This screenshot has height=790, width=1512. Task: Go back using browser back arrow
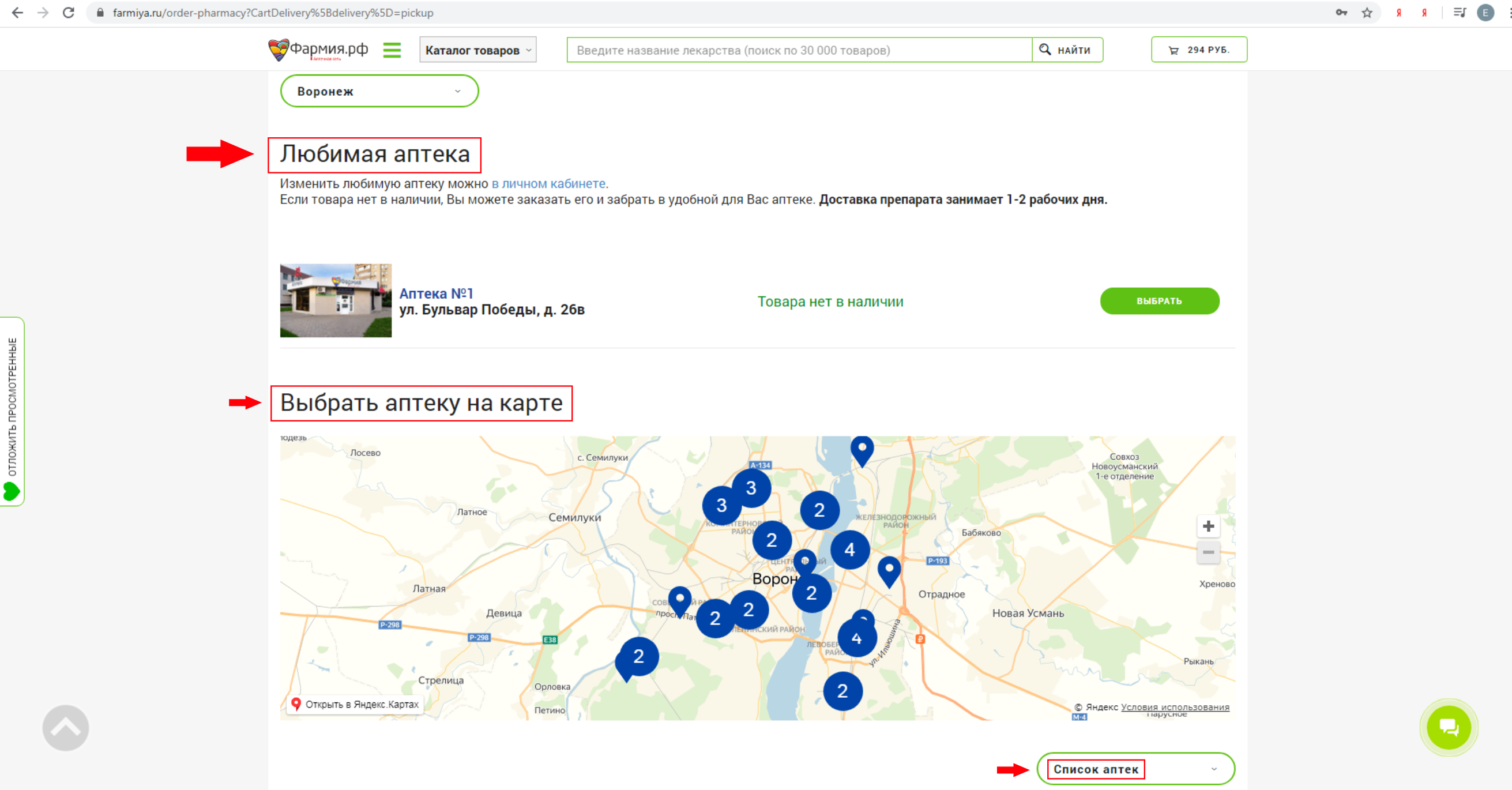[18, 13]
